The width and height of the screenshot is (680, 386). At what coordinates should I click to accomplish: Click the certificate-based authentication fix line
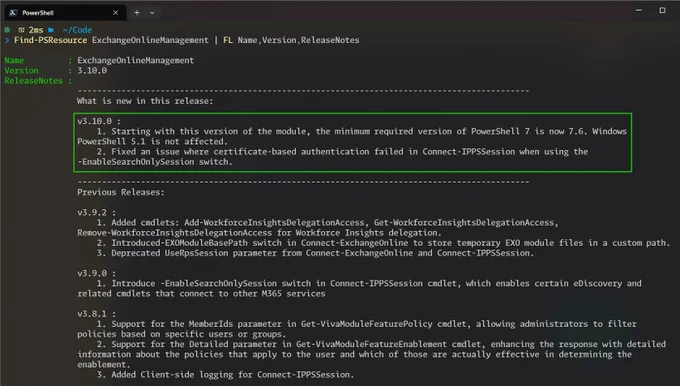[x=342, y=151]
